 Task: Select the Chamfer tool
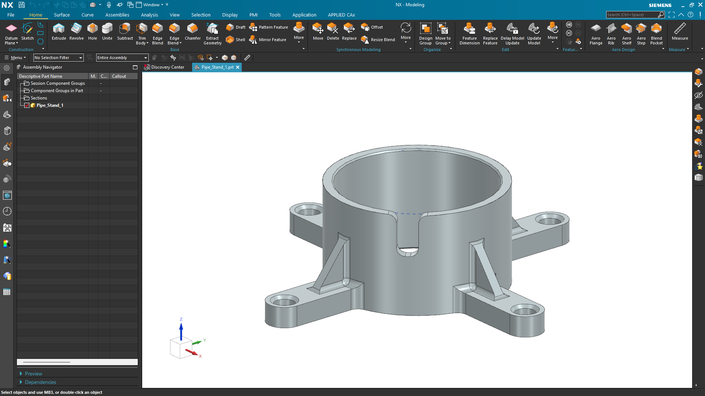pyautogui.click(x=192, y=32)
